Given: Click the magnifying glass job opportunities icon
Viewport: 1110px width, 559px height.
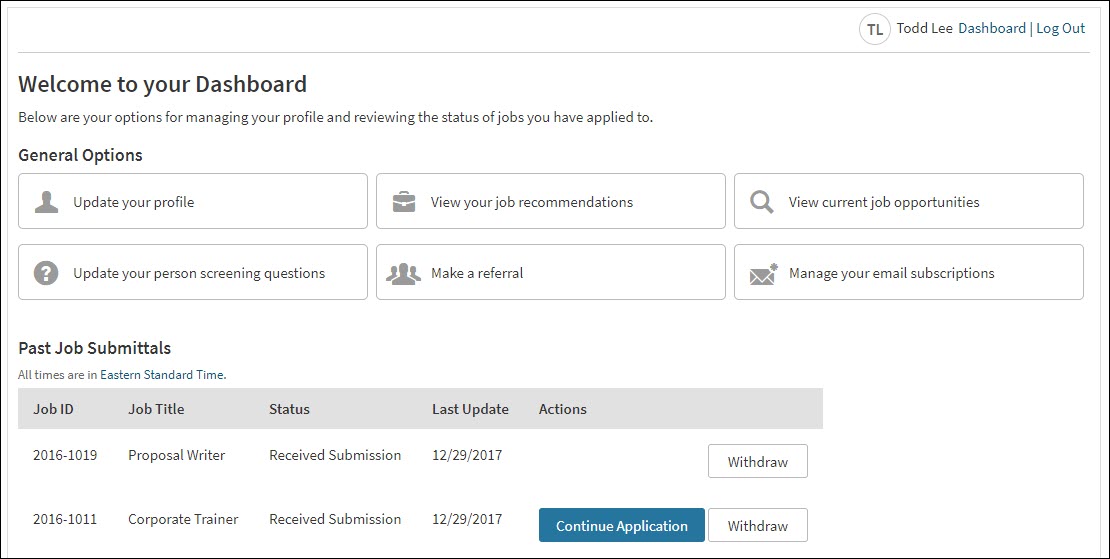Looking at the screenshot, I should pyautogui.click(x=762, y=202).
